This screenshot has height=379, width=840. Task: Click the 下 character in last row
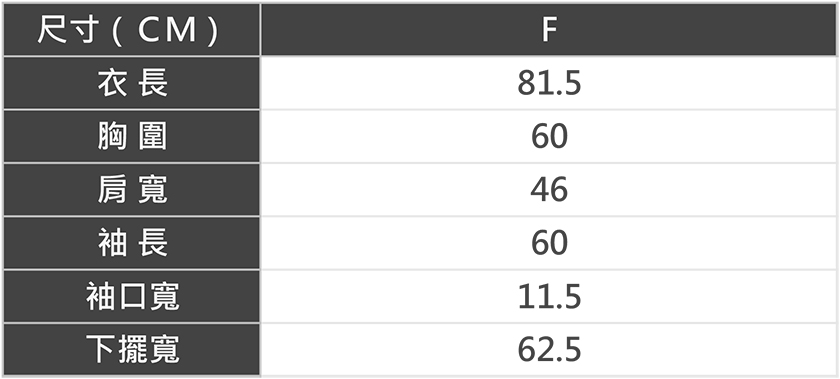coord(100,350)
